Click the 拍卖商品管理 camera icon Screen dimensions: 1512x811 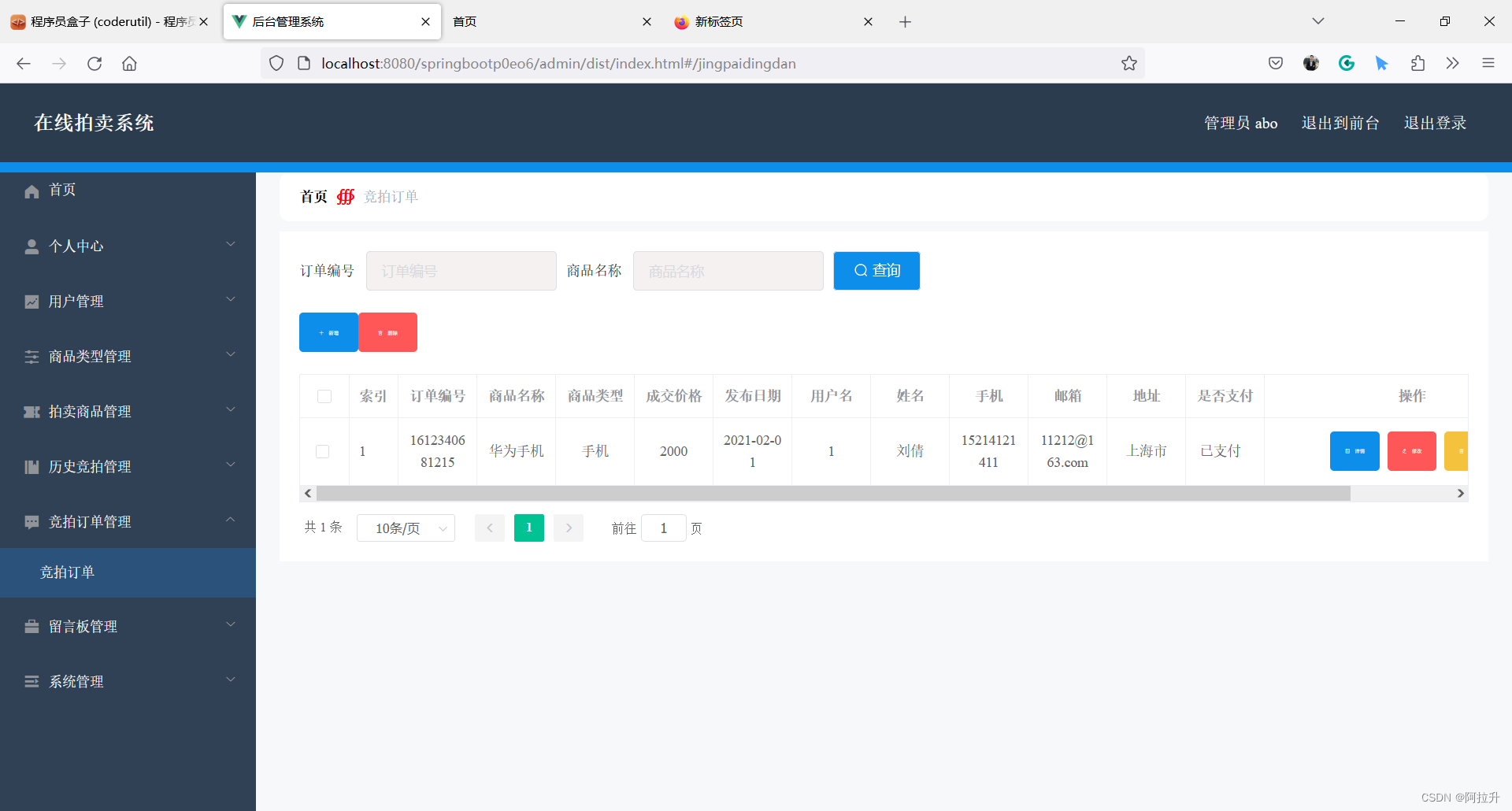[31, 412]
